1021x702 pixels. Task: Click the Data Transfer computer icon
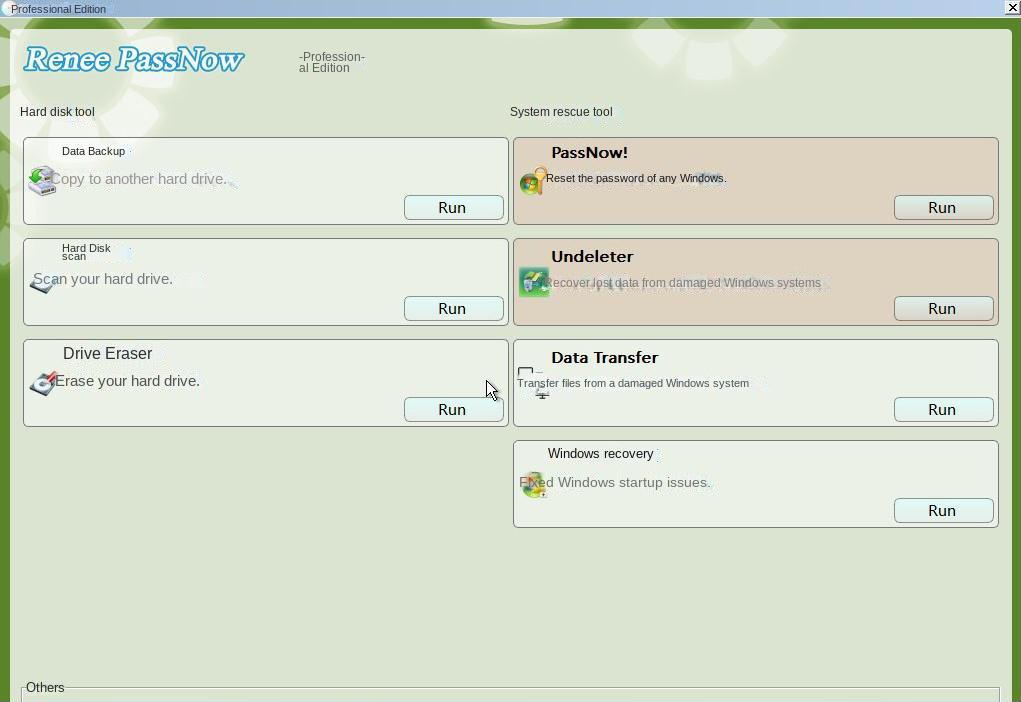(x=534, y=384)
